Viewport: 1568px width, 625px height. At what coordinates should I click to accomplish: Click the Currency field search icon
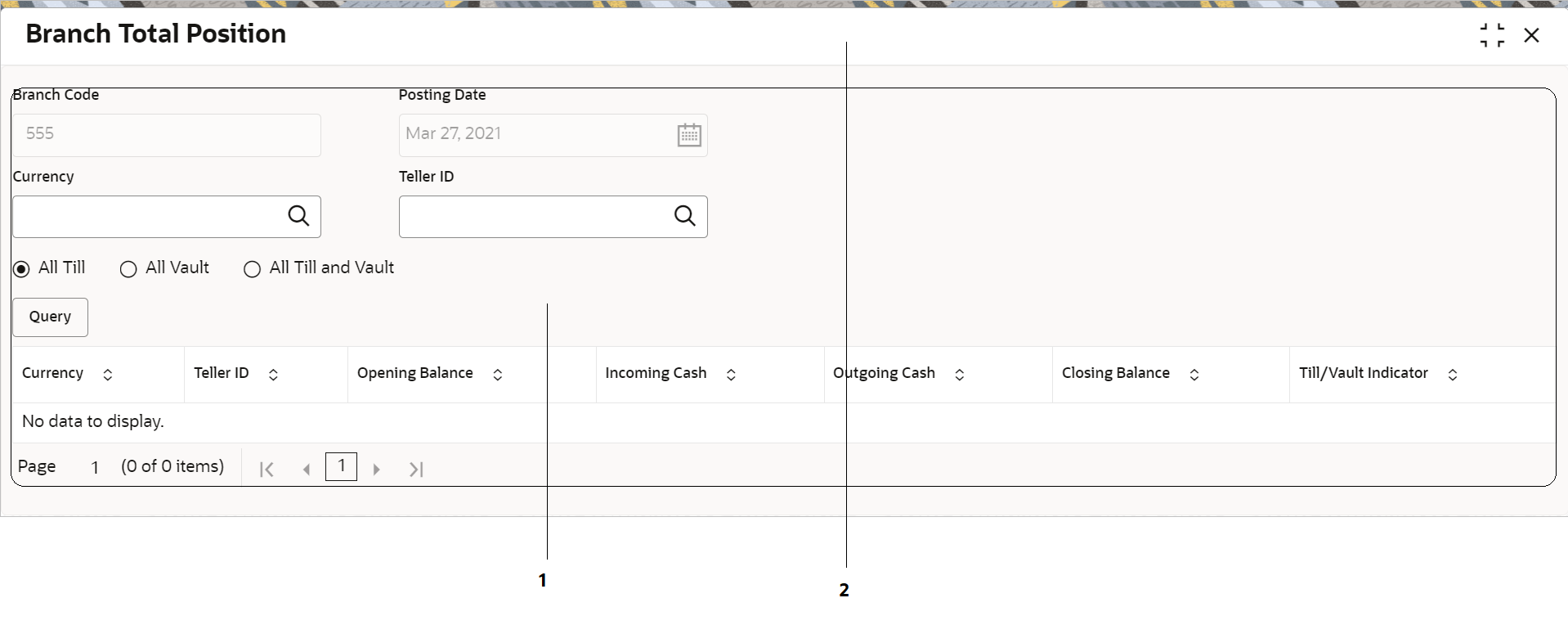coord(299,216)
